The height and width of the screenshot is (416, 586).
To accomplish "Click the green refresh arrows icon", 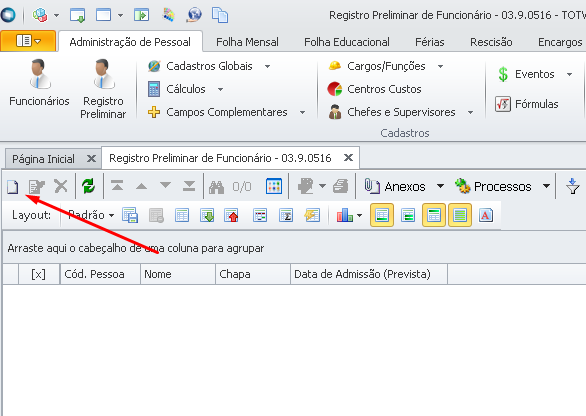I will pyautogui.click(x=89, y=186).
